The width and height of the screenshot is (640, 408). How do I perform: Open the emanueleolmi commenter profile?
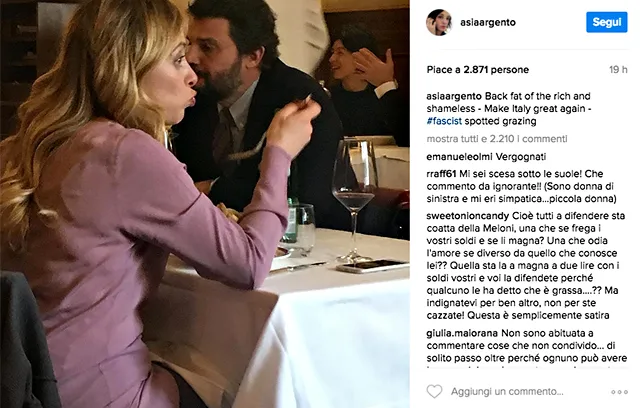point(455,157)
